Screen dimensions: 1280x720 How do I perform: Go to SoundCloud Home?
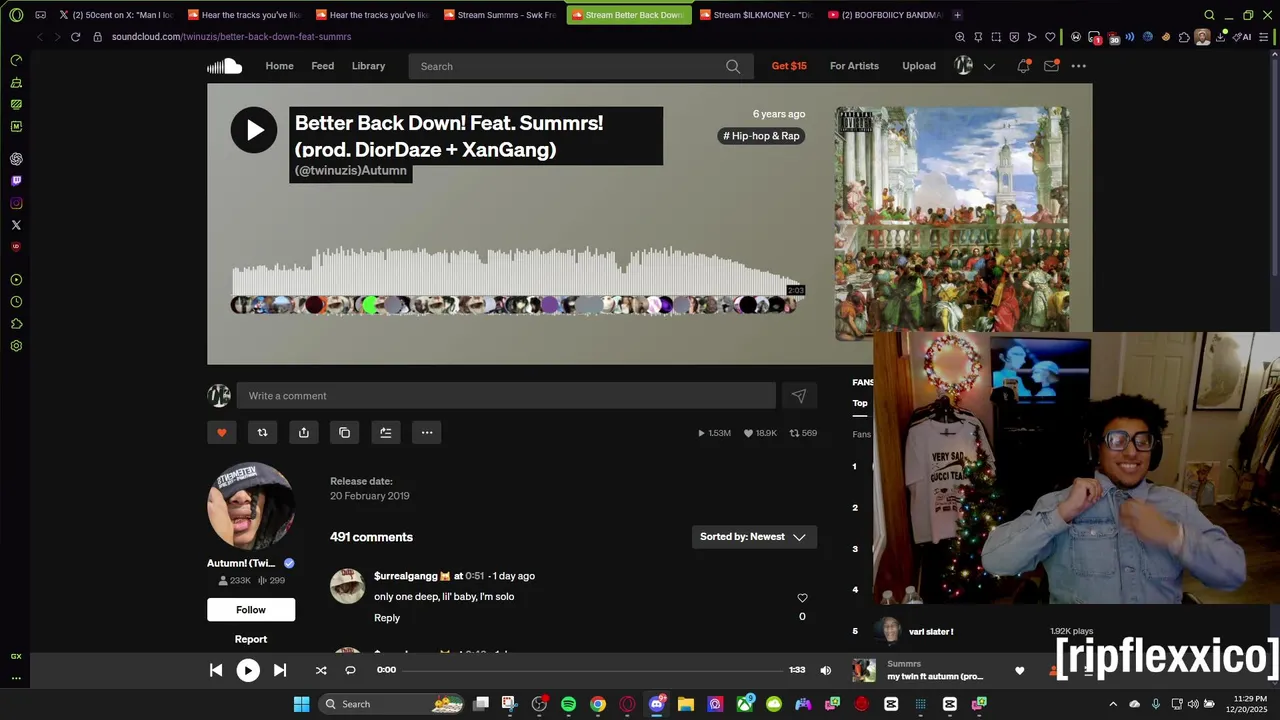click(x=279, y=66)
